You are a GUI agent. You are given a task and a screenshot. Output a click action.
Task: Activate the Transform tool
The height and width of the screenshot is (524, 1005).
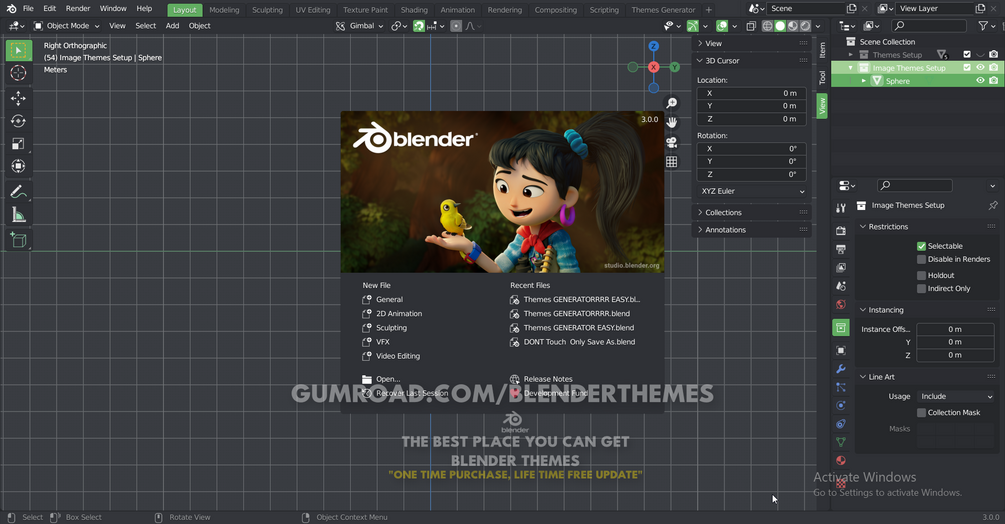19,166
